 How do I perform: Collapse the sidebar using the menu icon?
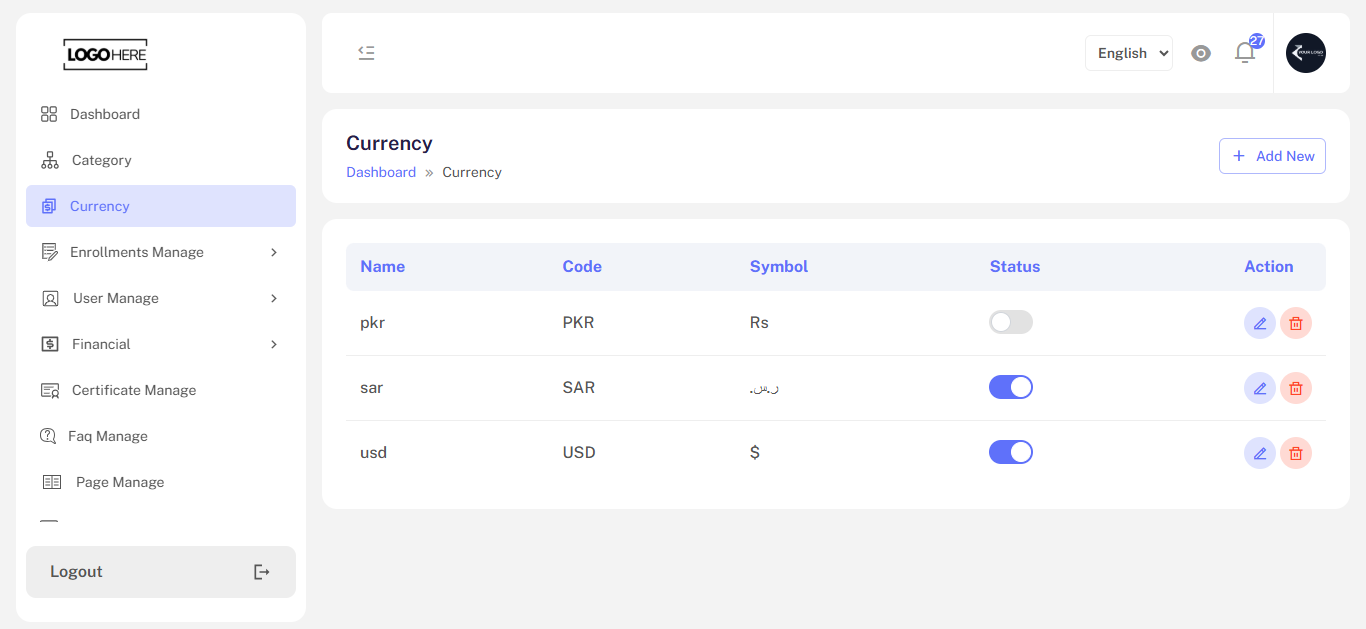point(367,53)
